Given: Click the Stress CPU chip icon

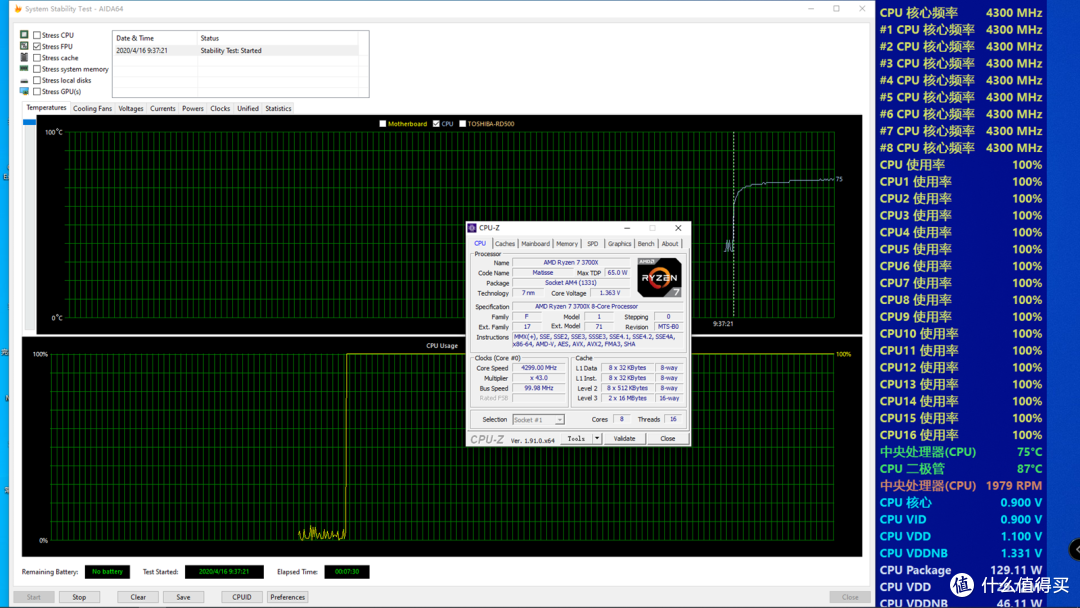Looking at the screenshot, I should 24,34.
